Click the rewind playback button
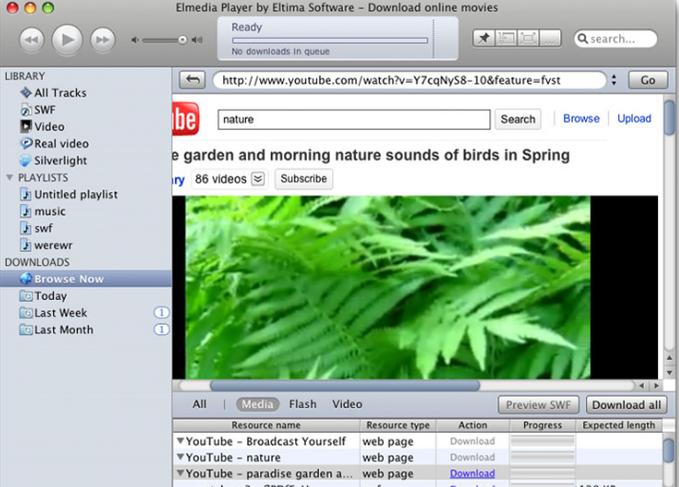The width and height of the screenshot is (679, 487). click(x=32, y=40)
